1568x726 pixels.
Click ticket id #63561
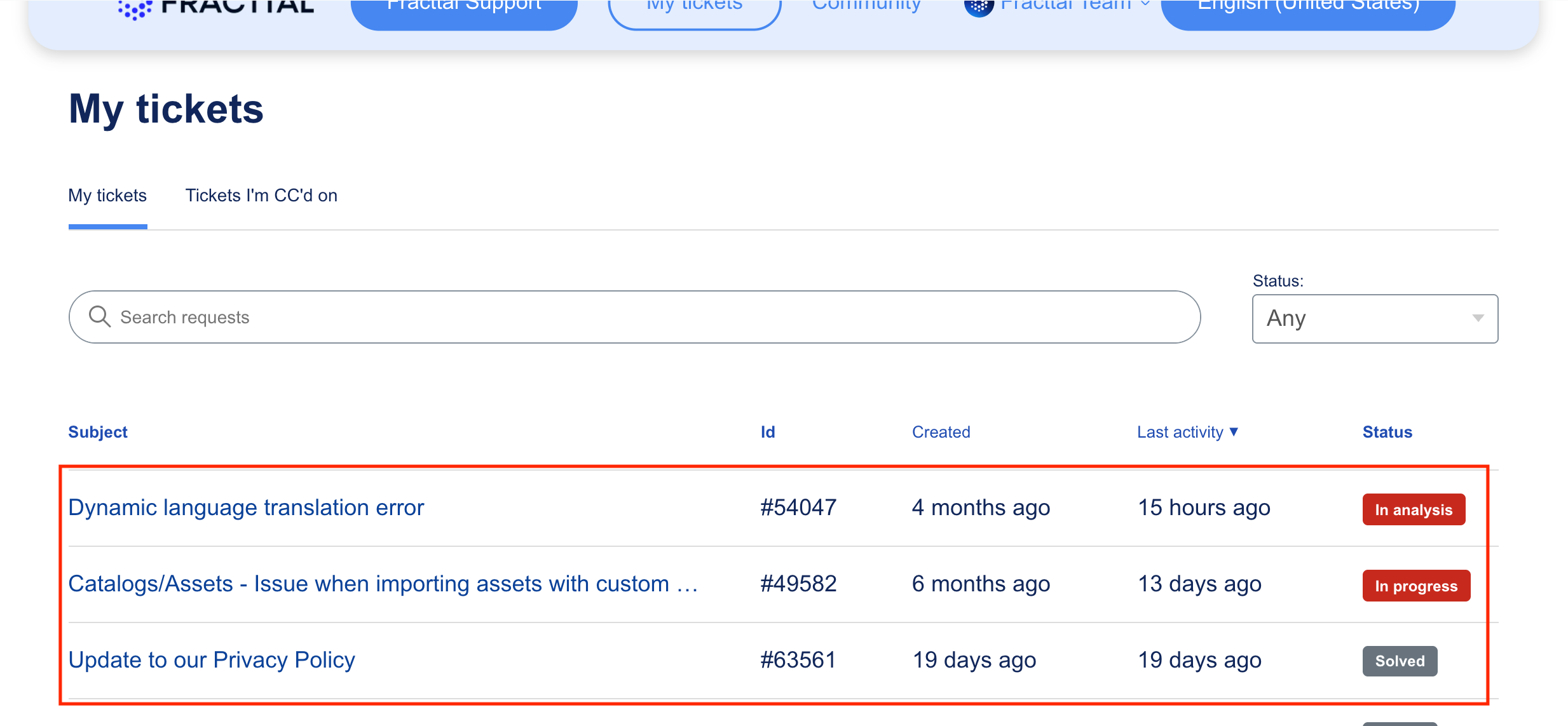[x=798, y=660]
